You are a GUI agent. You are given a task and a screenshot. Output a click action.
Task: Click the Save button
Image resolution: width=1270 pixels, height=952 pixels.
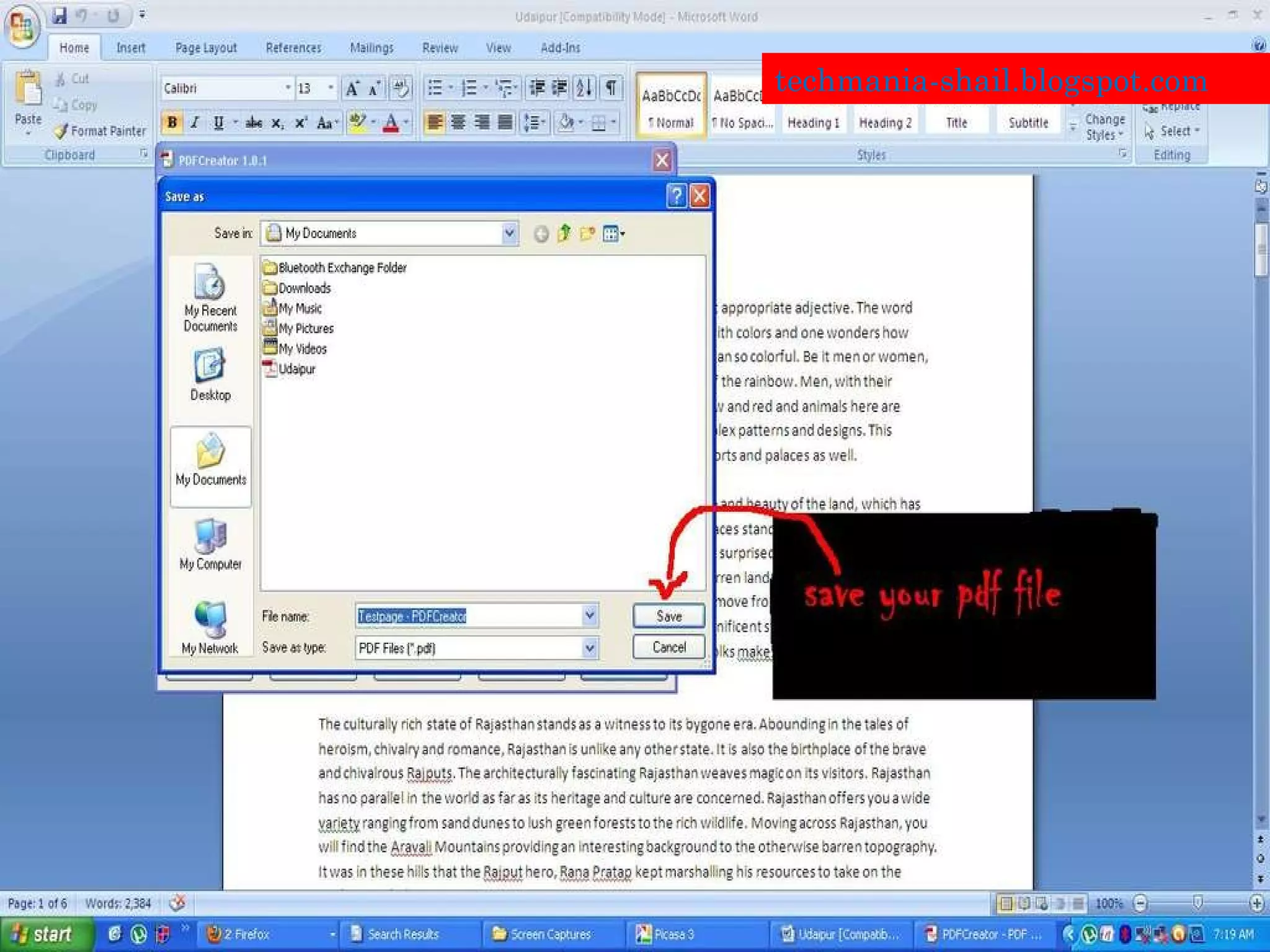coord(668,616)
